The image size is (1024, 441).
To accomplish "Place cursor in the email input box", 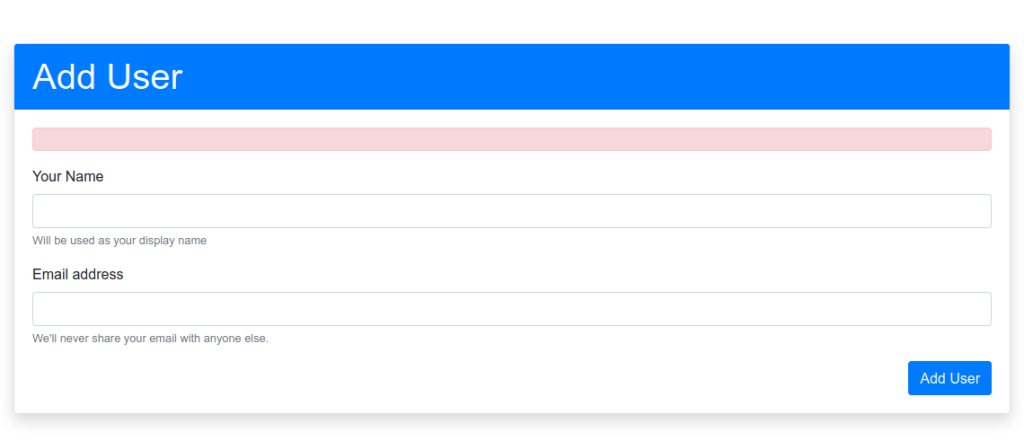I will pyautogui.click(x=511, y=309).
